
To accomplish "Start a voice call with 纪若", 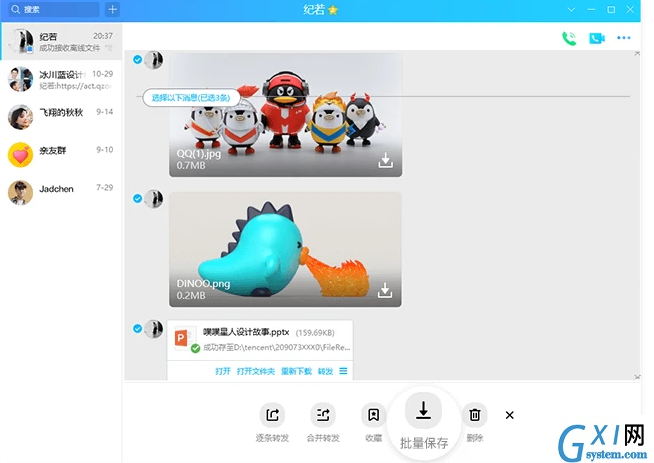I will 569,38.
